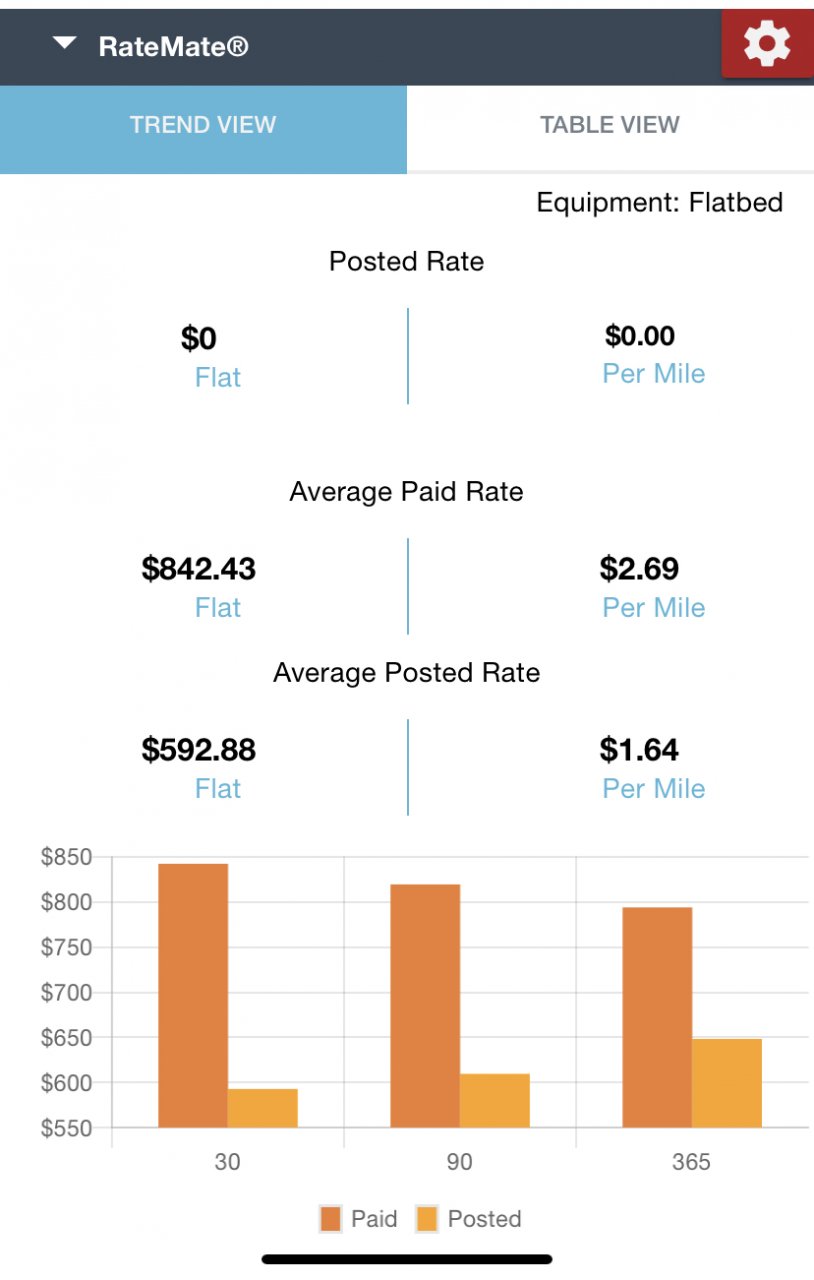Click the 90-day Posted bar
The image size is (814, 1280).
tap(494, 1100)
